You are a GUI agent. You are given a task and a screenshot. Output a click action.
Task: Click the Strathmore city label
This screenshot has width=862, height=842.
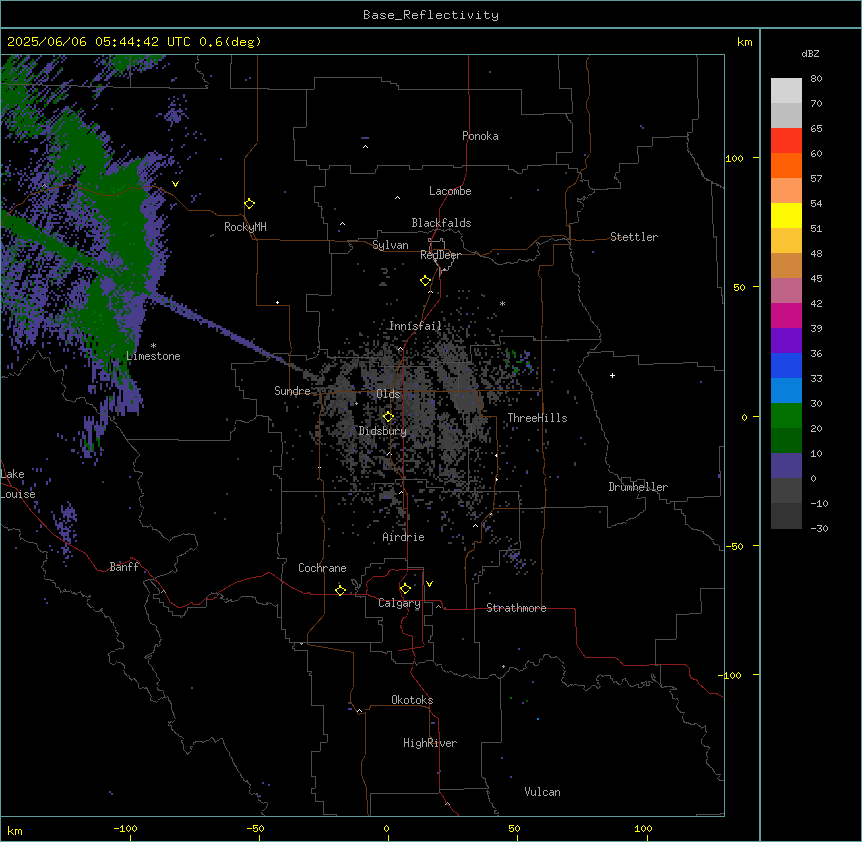[x=516, y=608]
